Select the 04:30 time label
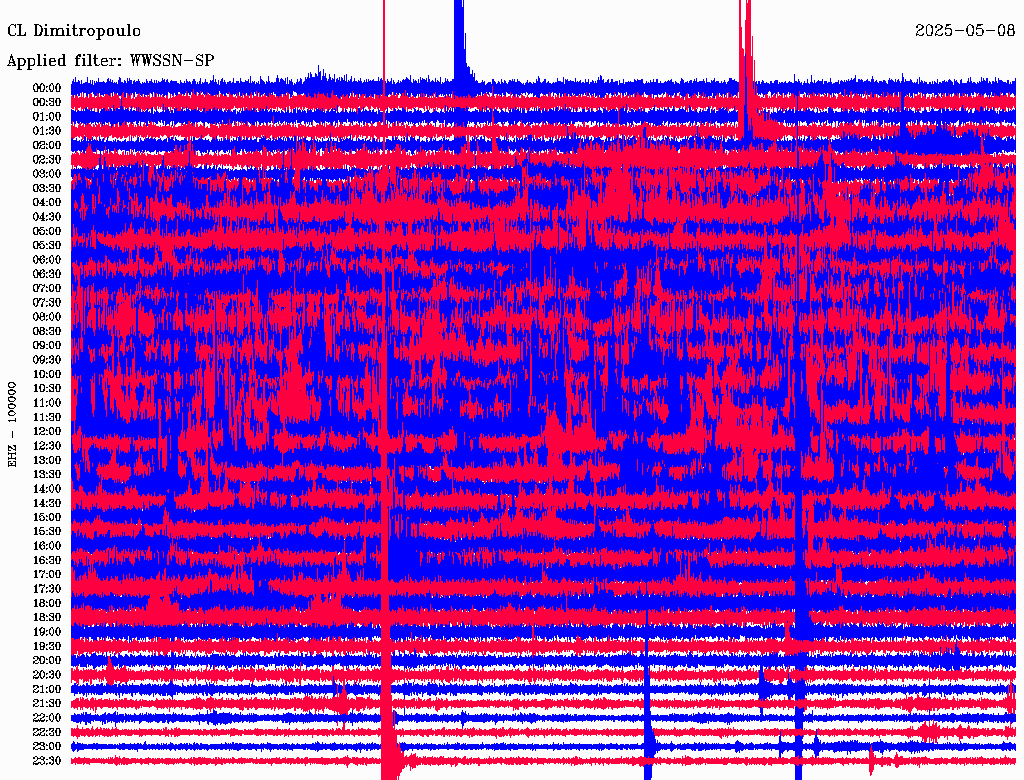1024x780 pixels. coord(47,217)
